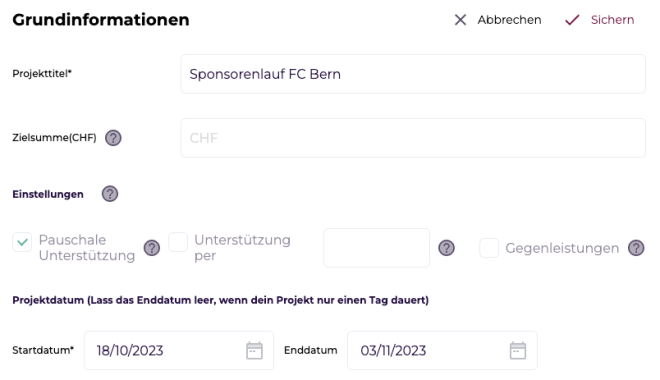Save changes with the Sichern button

(x=612, y=20)
